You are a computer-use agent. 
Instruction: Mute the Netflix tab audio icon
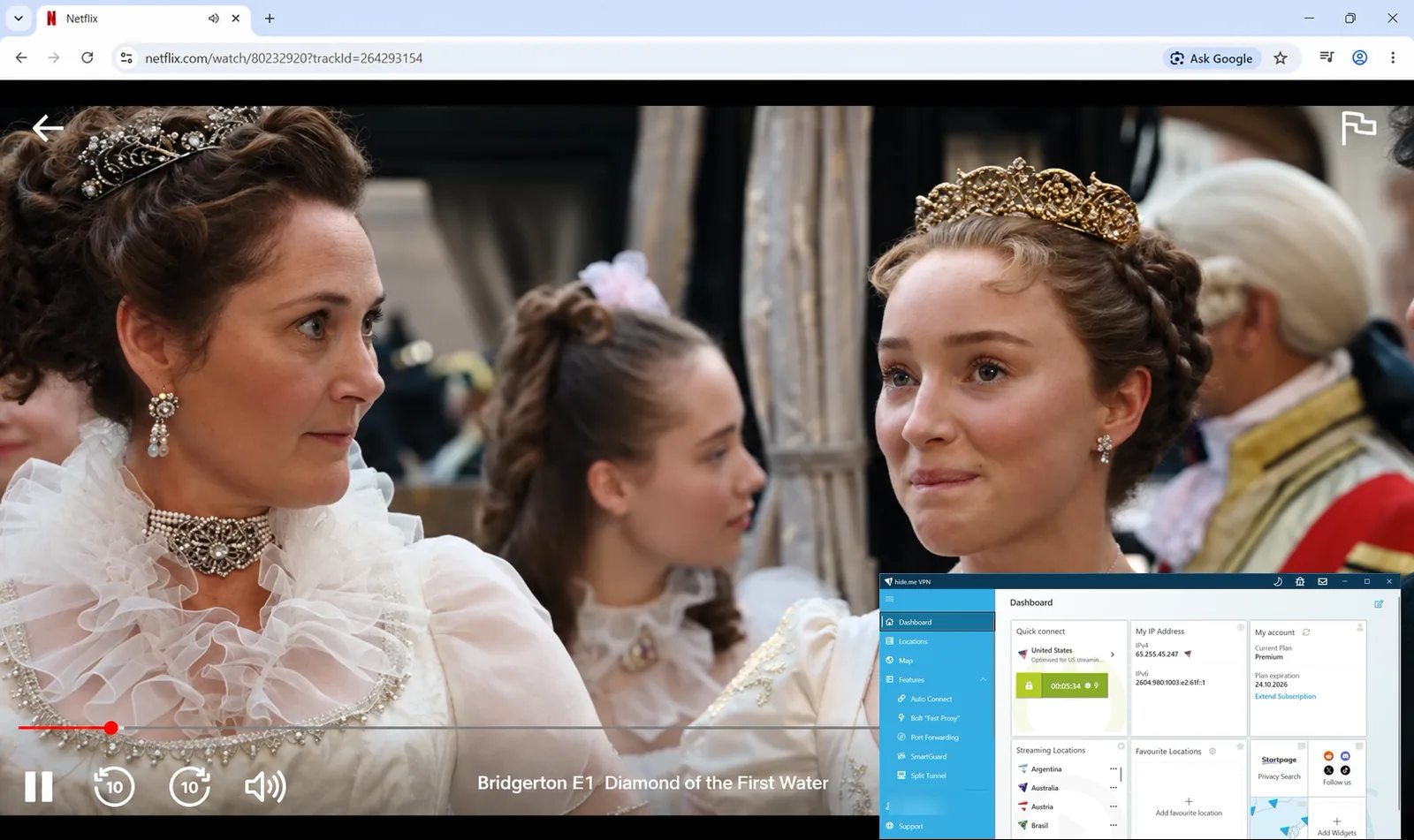pyautogui.click(x=213, y=19)
